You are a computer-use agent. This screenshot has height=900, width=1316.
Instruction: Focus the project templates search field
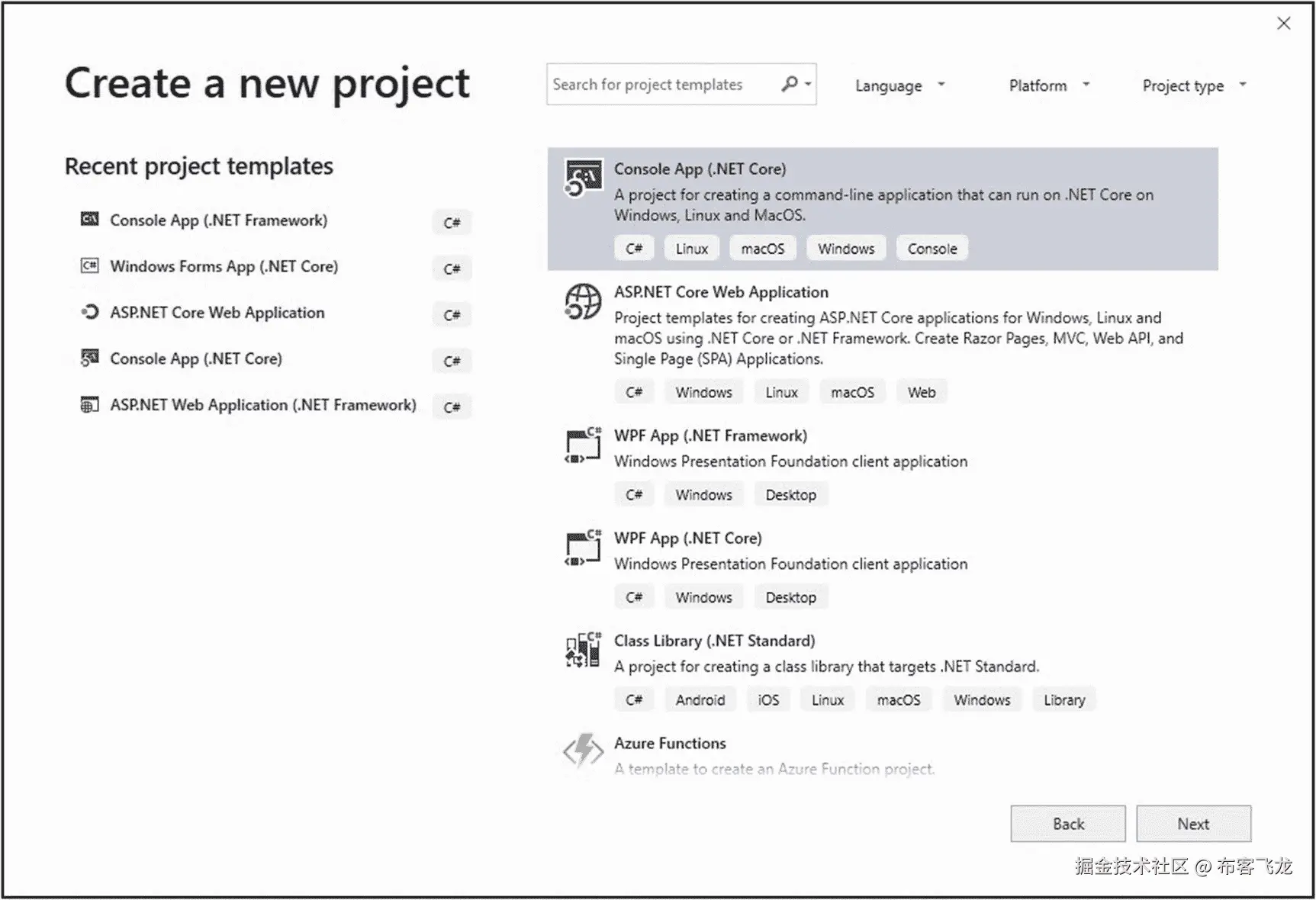(660, 85)
